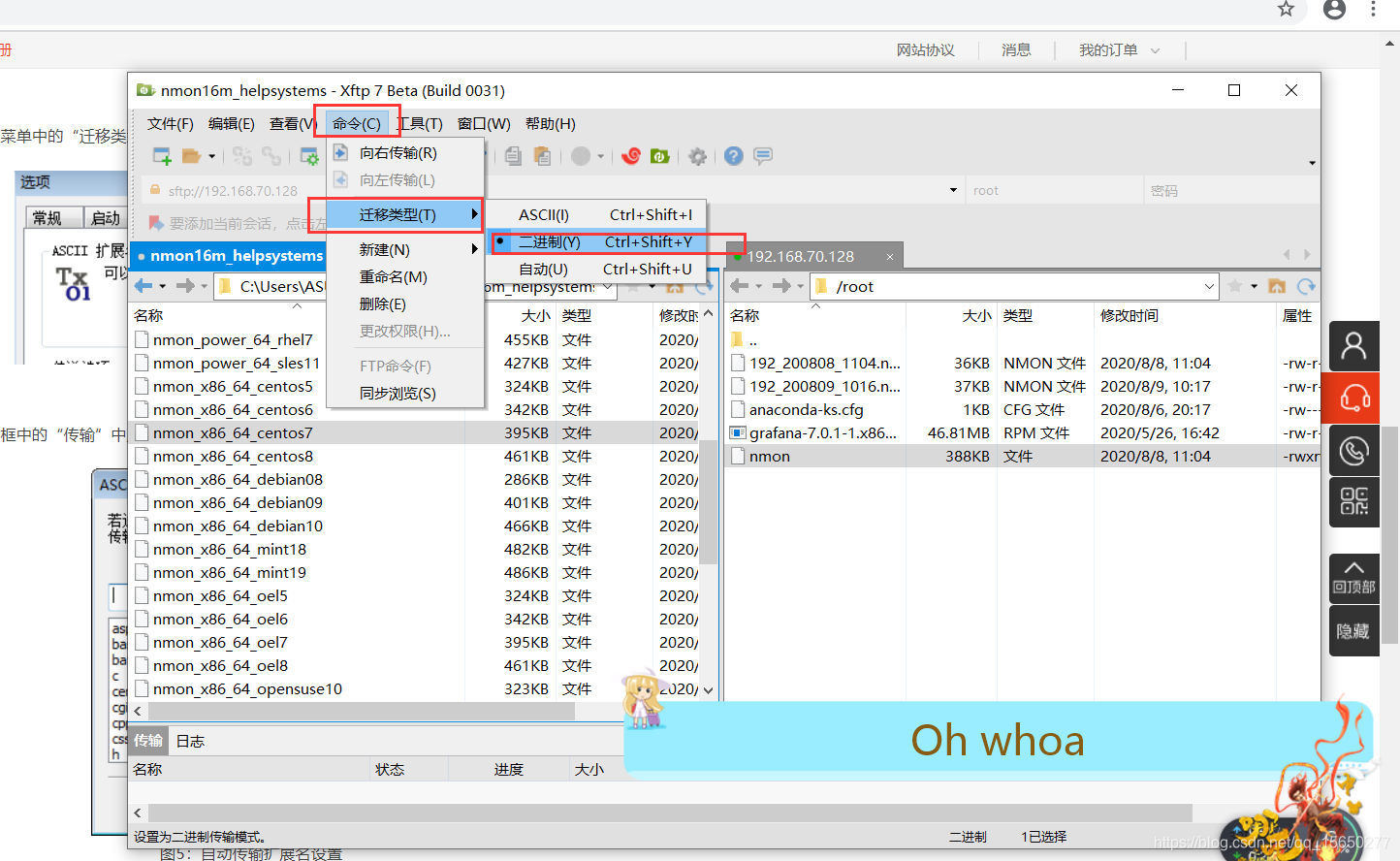Click the add-current-session bookmark flag icon
1400x861 pixels.
[155, 223]
